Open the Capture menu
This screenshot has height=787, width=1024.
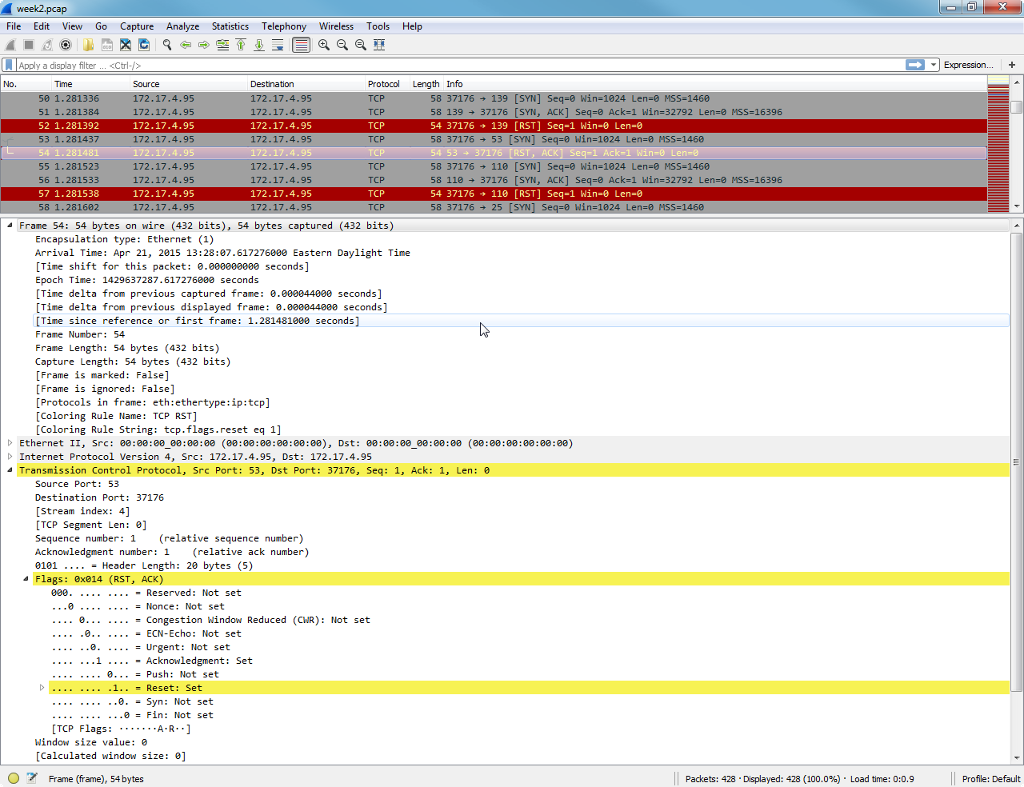coord(137,26)
